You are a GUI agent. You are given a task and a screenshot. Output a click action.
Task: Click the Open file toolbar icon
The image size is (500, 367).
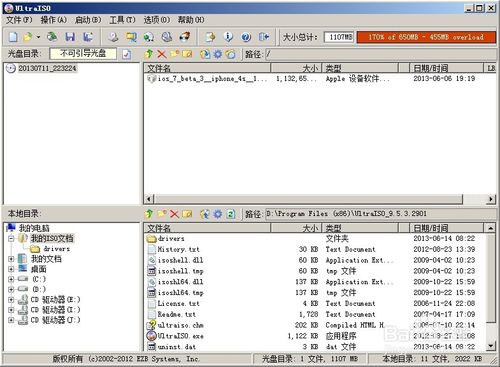pyautogui.click(x=28, y=37)
